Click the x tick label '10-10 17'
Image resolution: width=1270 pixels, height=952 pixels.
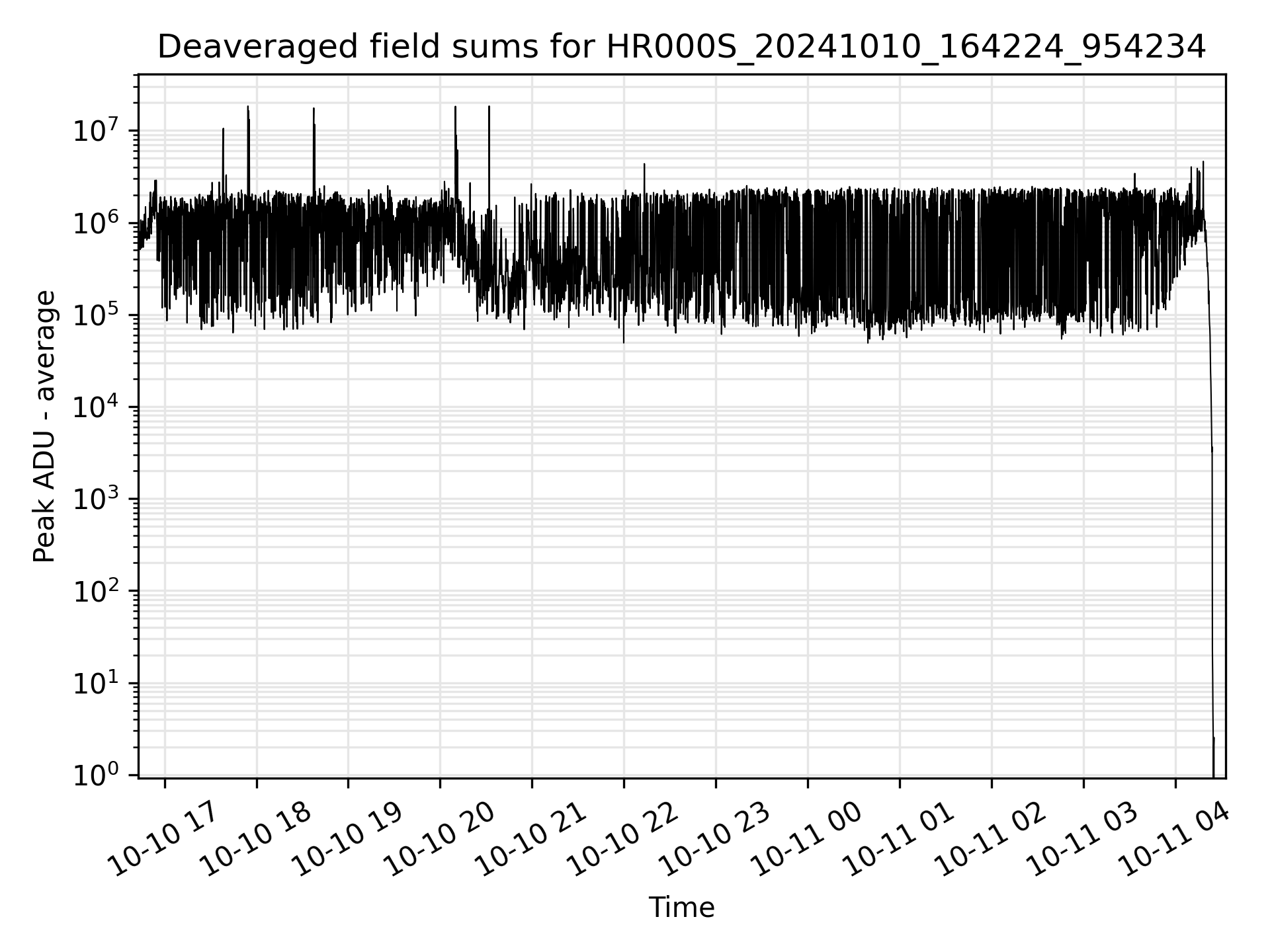162,839
